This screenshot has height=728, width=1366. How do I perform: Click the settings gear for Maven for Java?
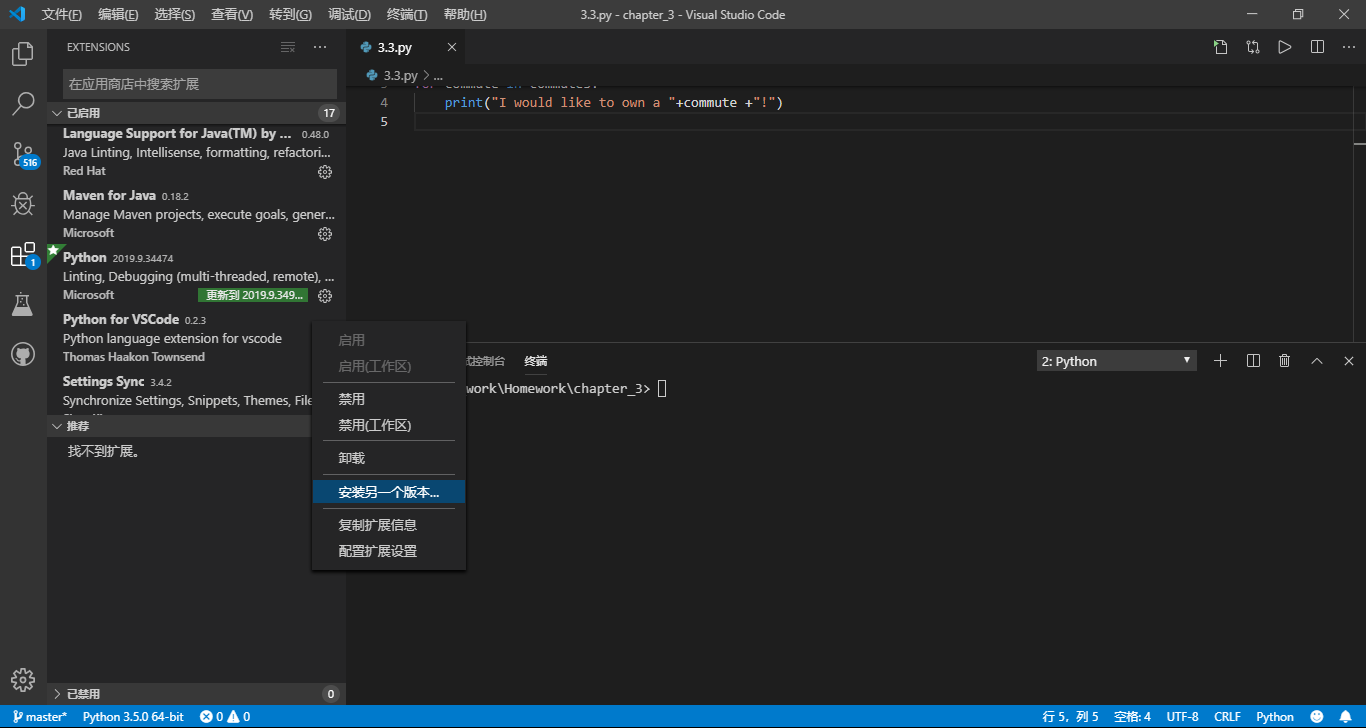[324, 233]
